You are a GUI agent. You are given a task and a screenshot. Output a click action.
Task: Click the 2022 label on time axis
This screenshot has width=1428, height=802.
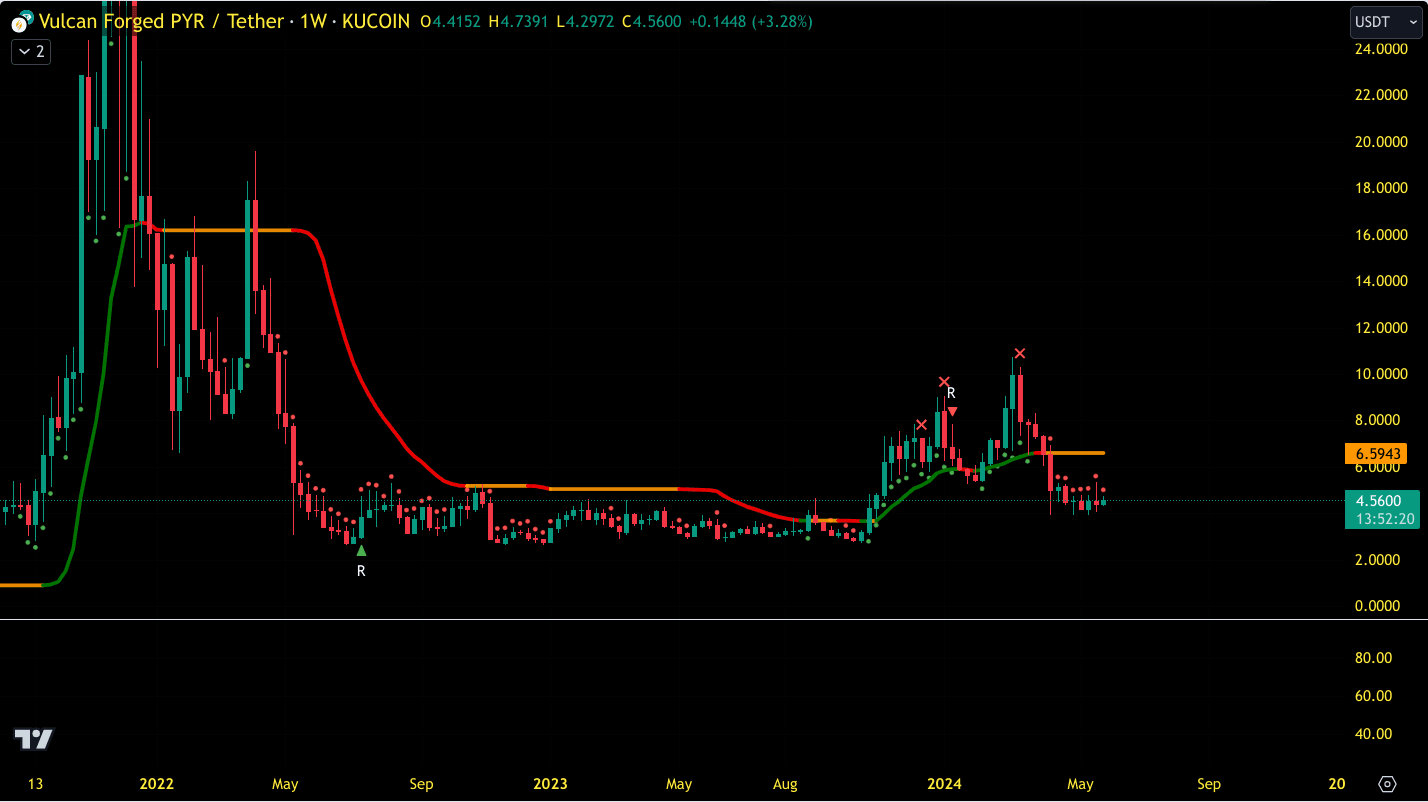pos(157,784)
